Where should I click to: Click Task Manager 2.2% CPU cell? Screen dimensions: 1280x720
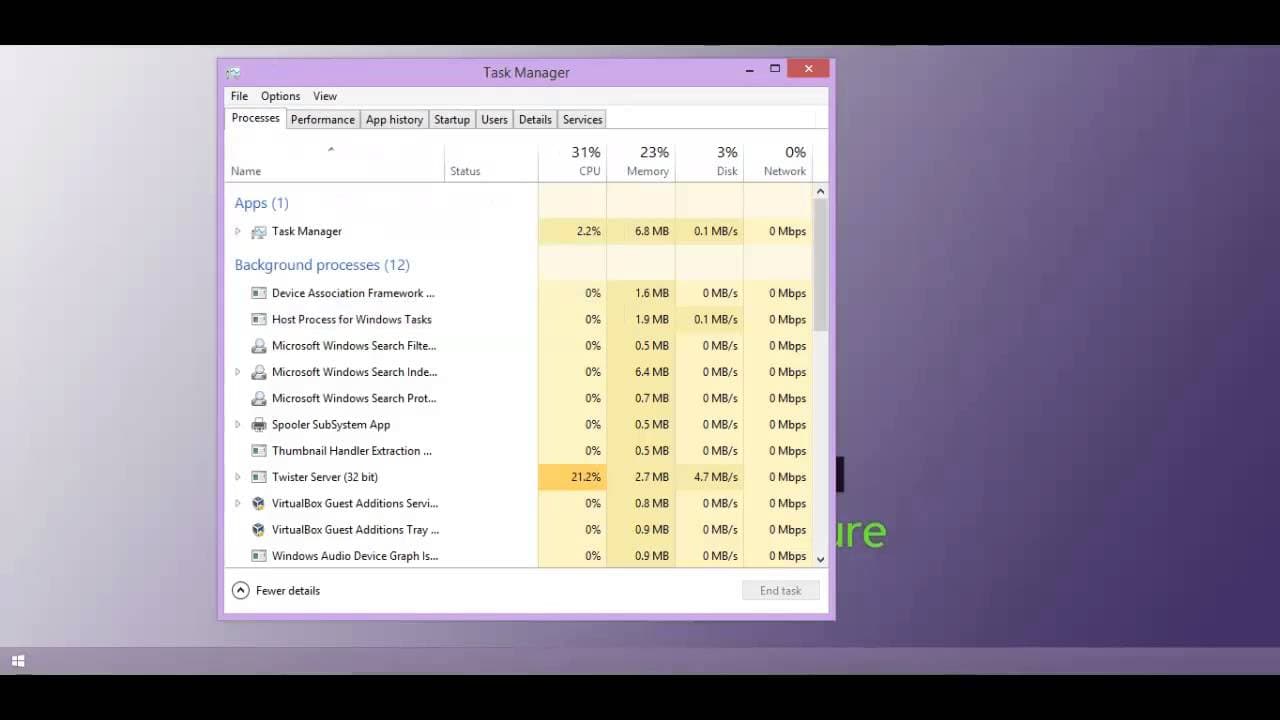572,231
